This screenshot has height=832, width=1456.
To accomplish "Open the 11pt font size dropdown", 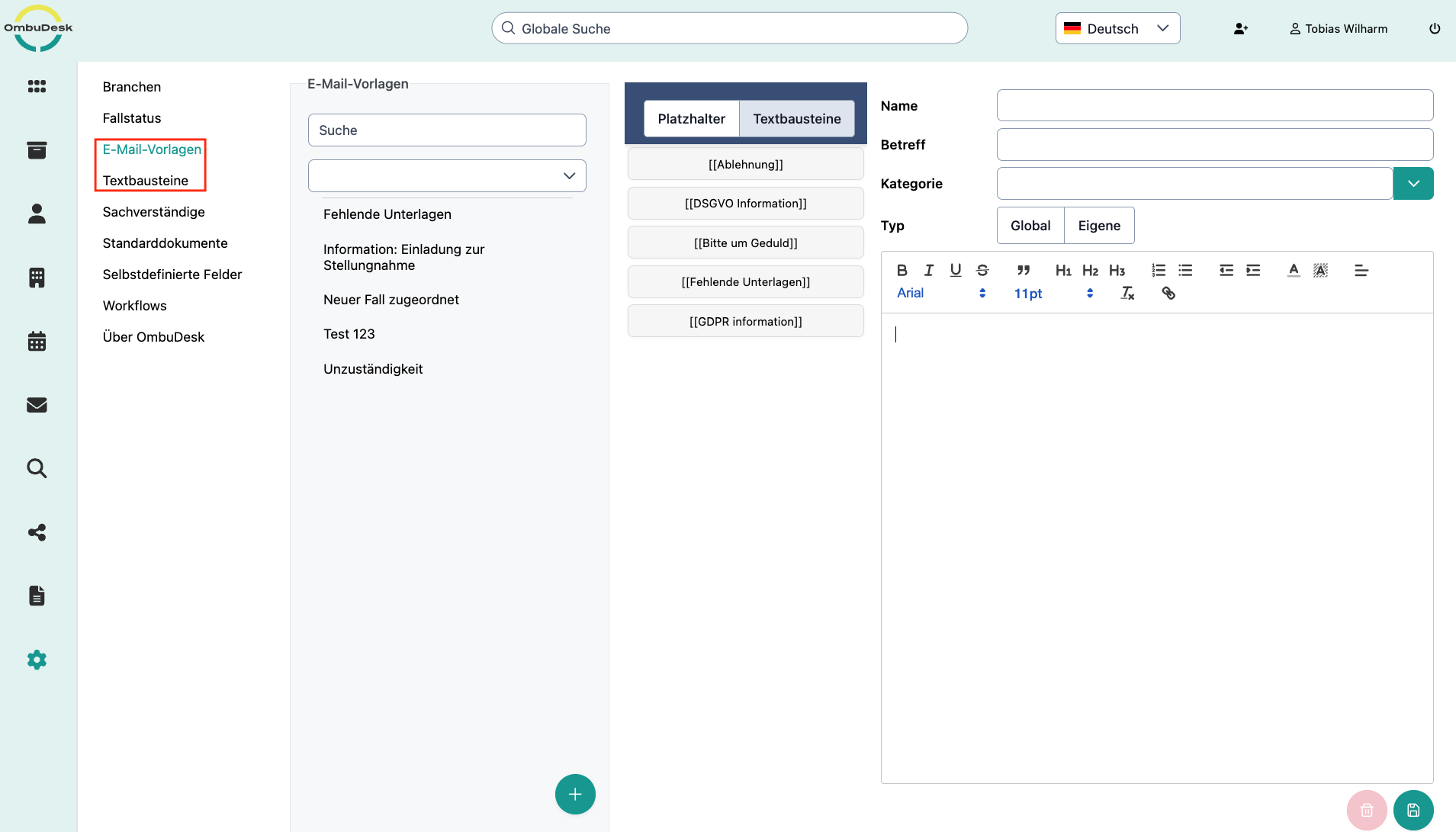I will (x=1053, y=293).
